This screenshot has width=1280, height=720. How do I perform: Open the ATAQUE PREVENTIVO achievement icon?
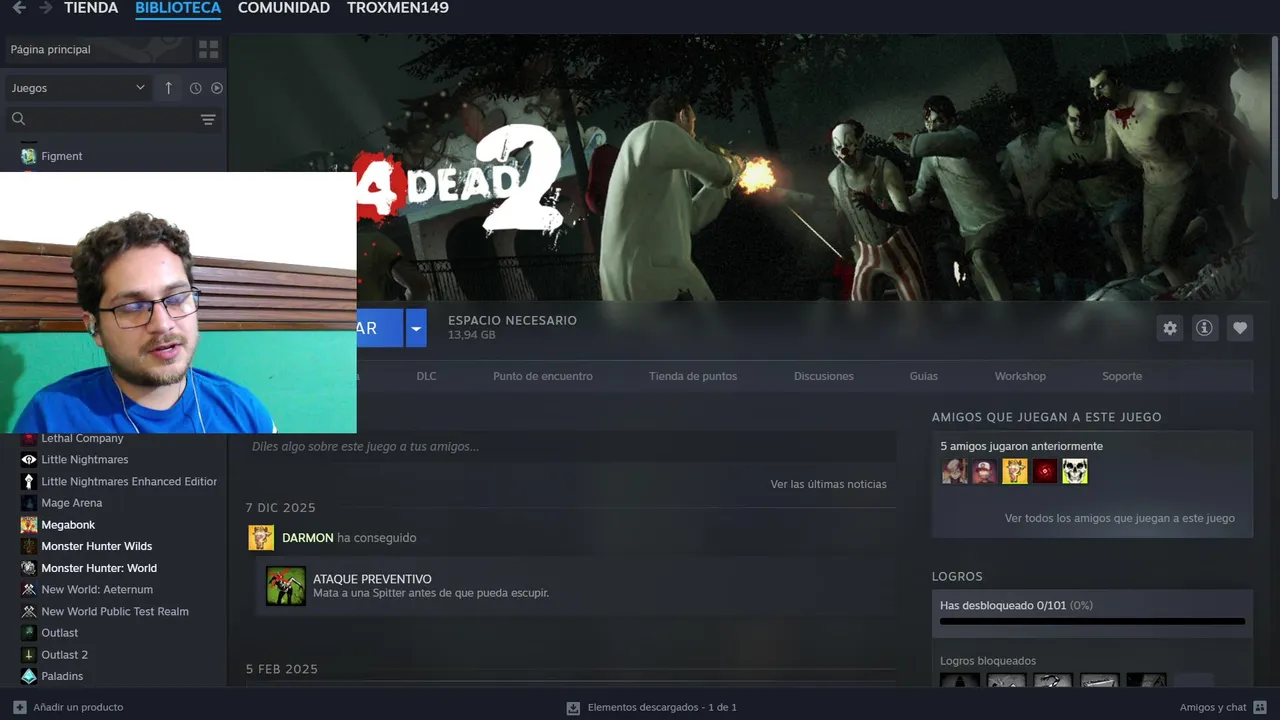pyautogui.click(x=286, y=586)
